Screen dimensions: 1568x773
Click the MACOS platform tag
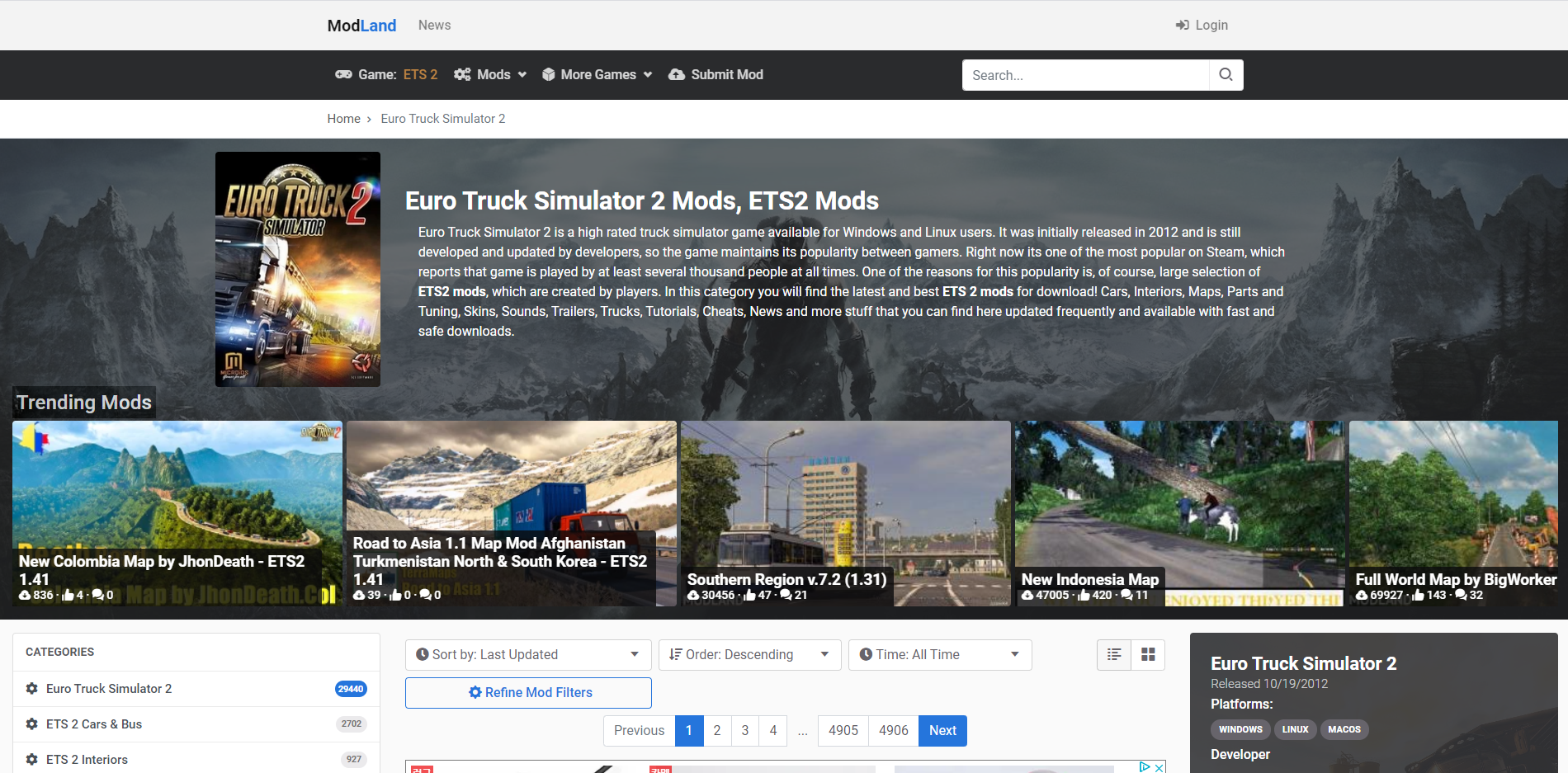(1344, 730)
